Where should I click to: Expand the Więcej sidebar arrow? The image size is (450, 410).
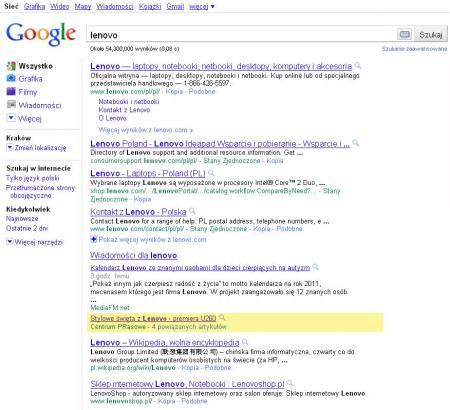coord(11,118)
